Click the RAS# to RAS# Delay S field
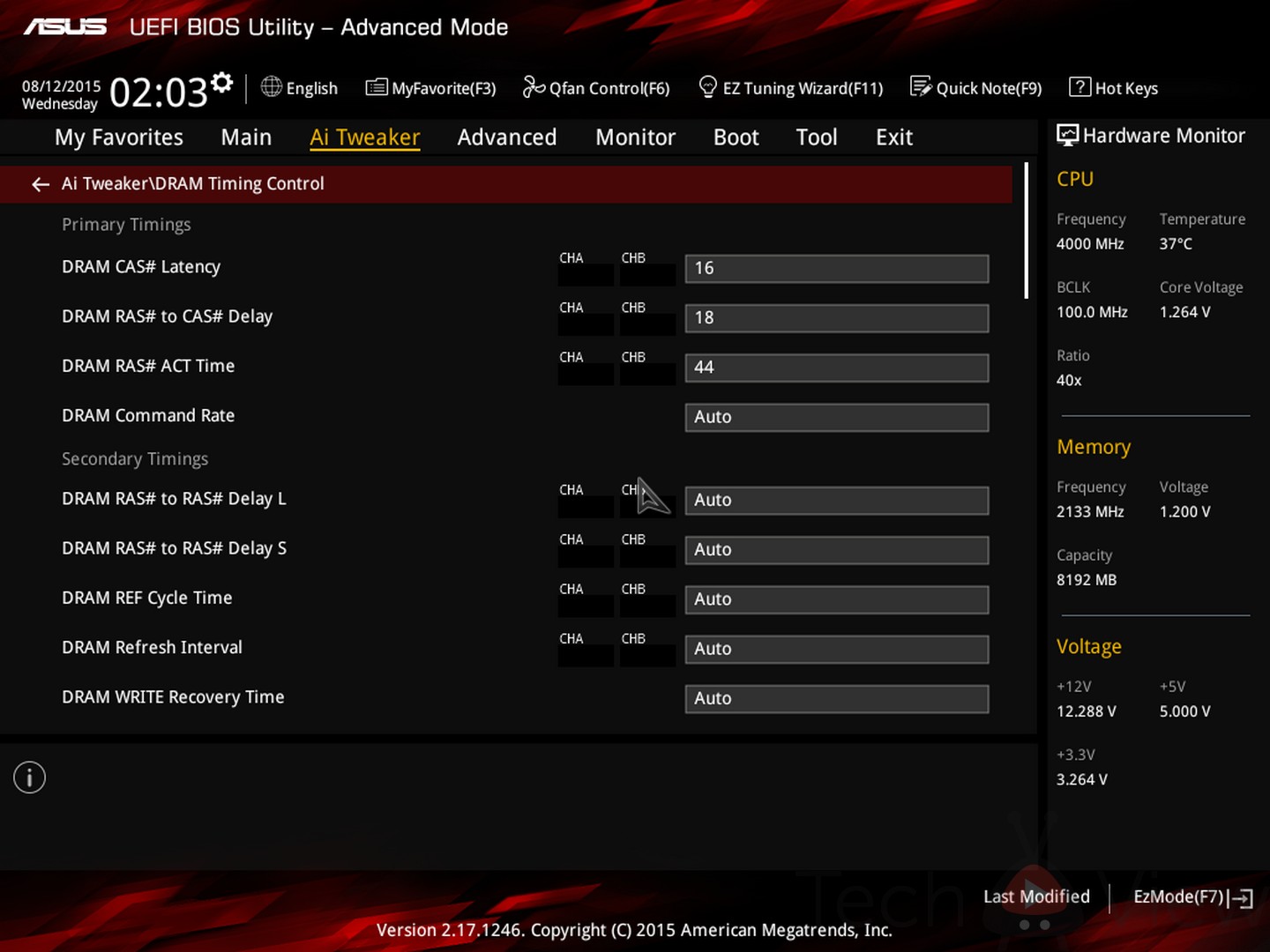This screenshot has height=952, width=1270. [x=837, y=550]
